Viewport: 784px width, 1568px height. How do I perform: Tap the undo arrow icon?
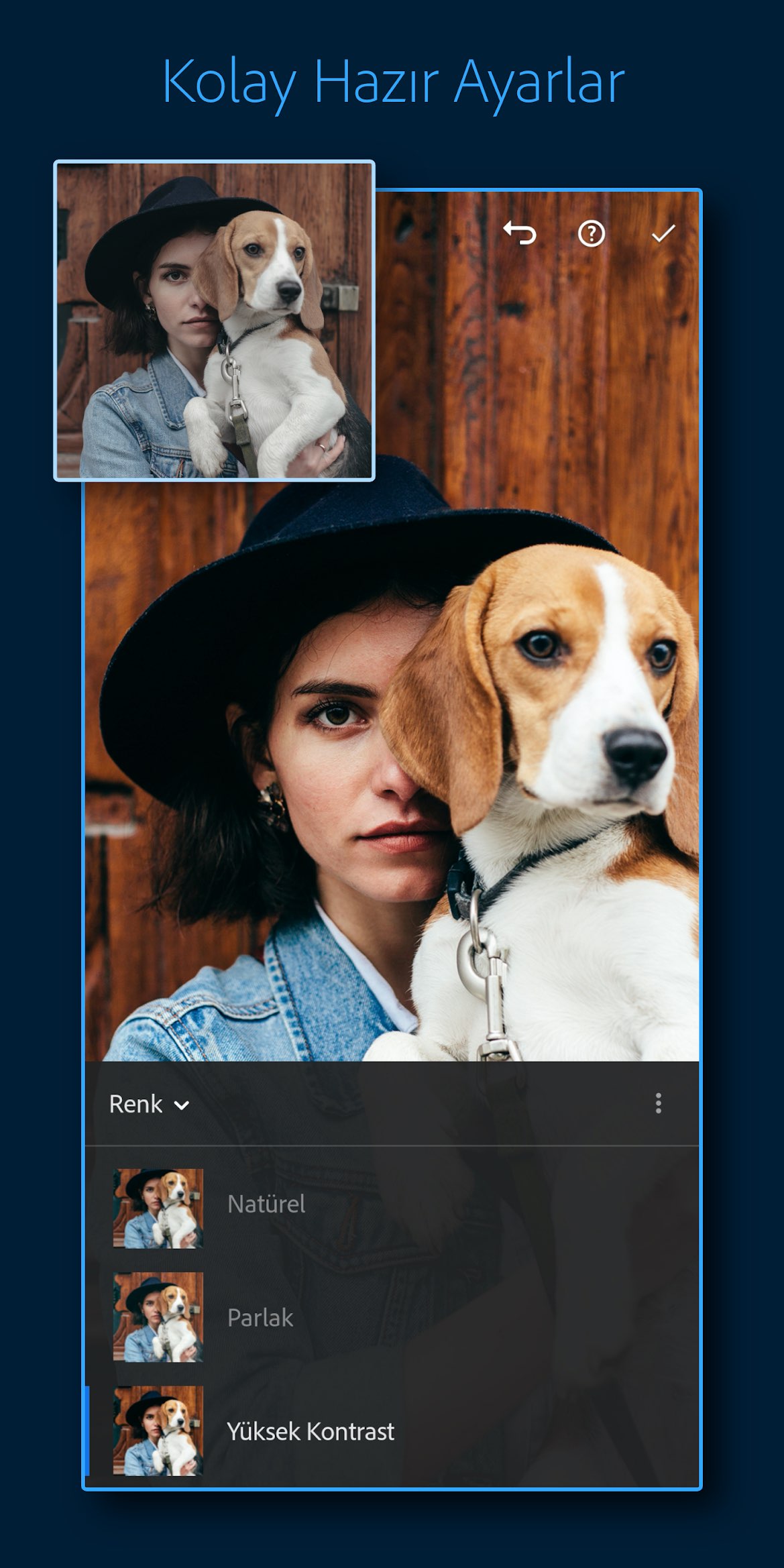click(520, 233)
